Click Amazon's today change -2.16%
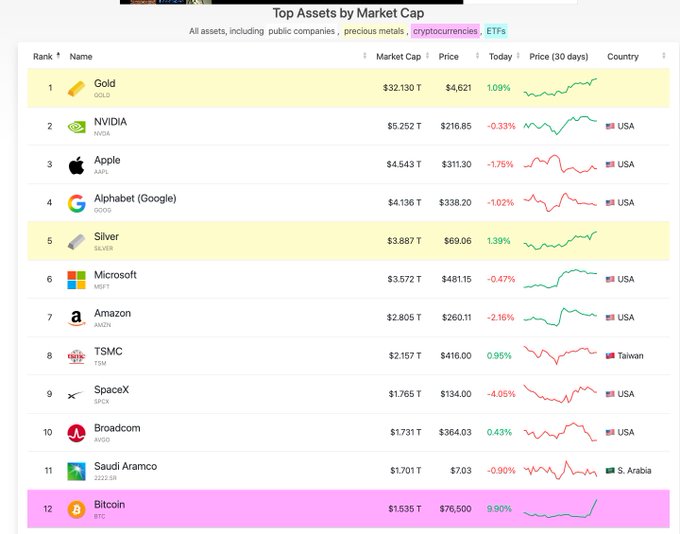The width and height of the screenshot is (680, 534). pos(500,318)
